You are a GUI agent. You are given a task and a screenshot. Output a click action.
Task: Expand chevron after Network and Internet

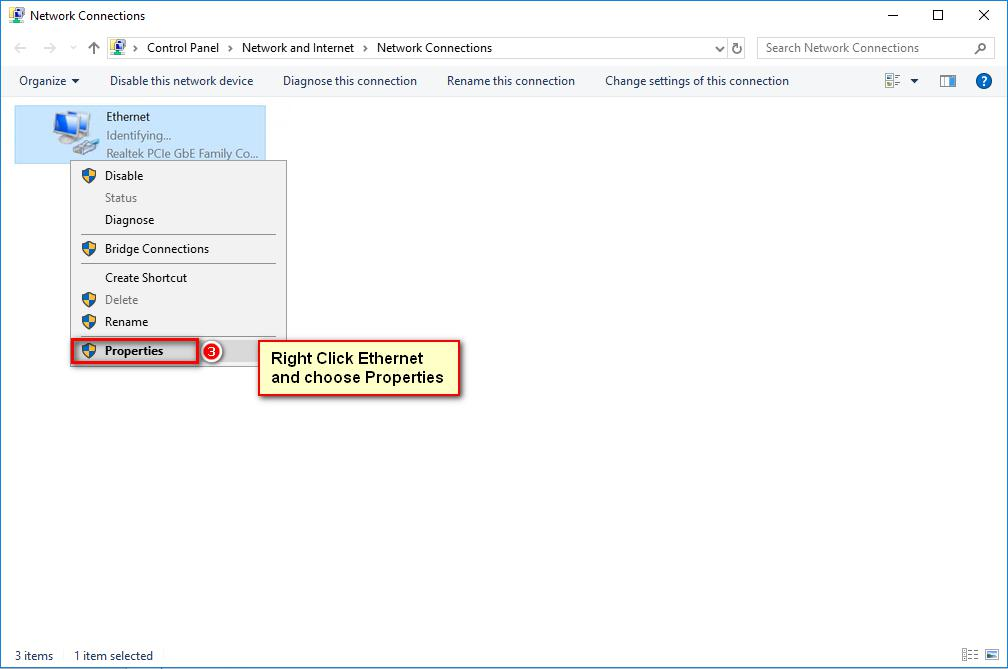click(365, 48)
